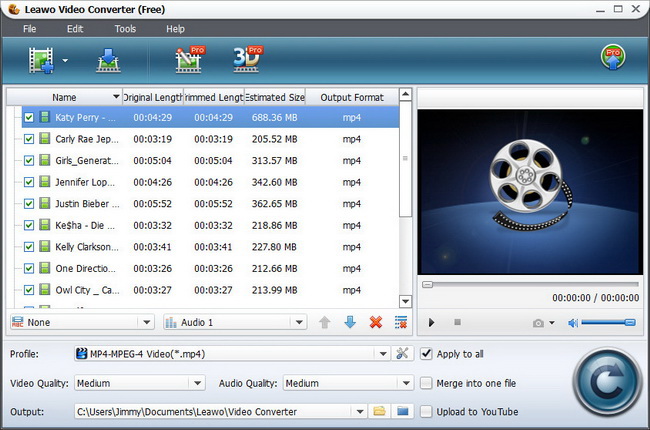Open the Edit menu
This screenshot has width=650, height=430.
tap(75, 29)
